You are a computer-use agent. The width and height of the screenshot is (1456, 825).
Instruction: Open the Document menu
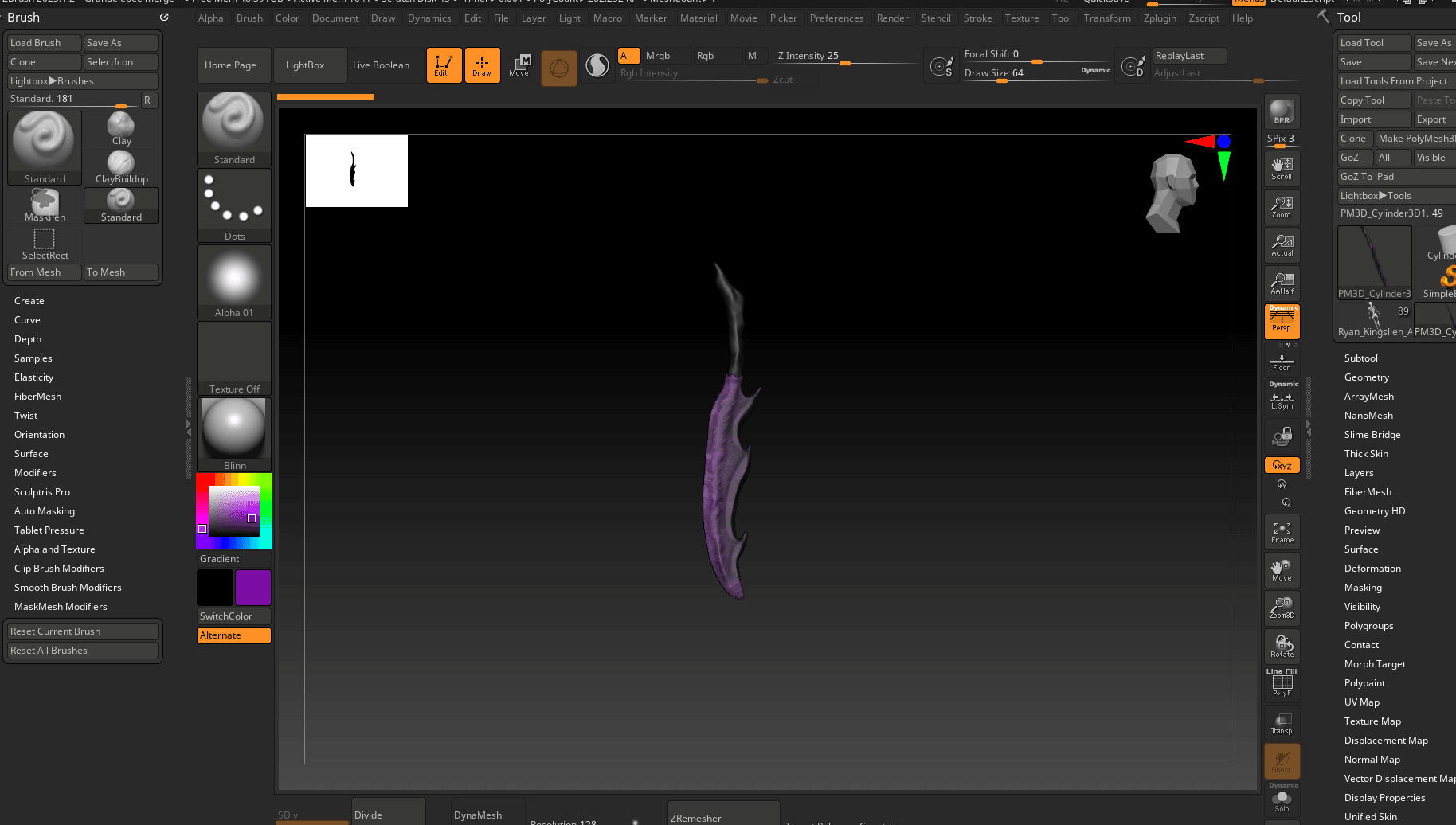point(335,18)
